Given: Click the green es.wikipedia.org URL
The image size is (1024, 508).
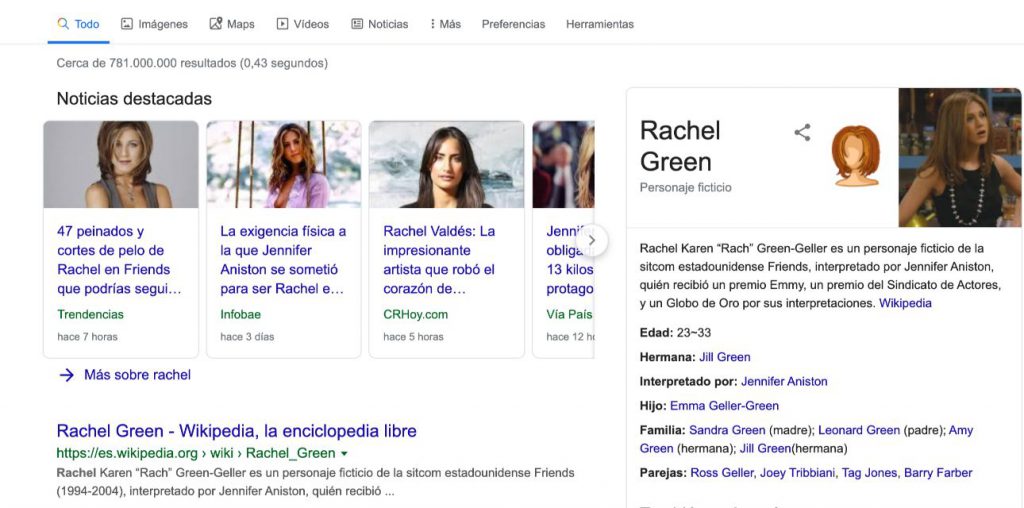Looking at the screenshot, I should coord(196,453).
